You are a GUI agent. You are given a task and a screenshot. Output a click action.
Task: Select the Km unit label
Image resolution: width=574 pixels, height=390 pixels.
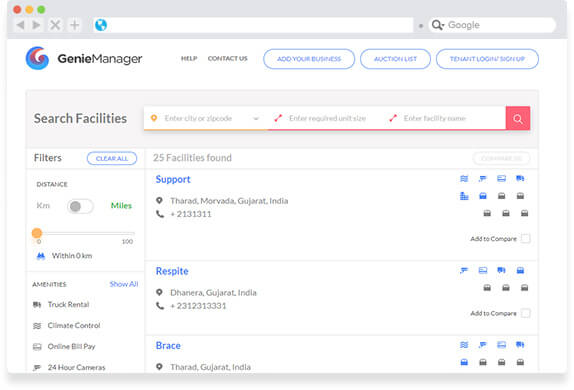43,205
